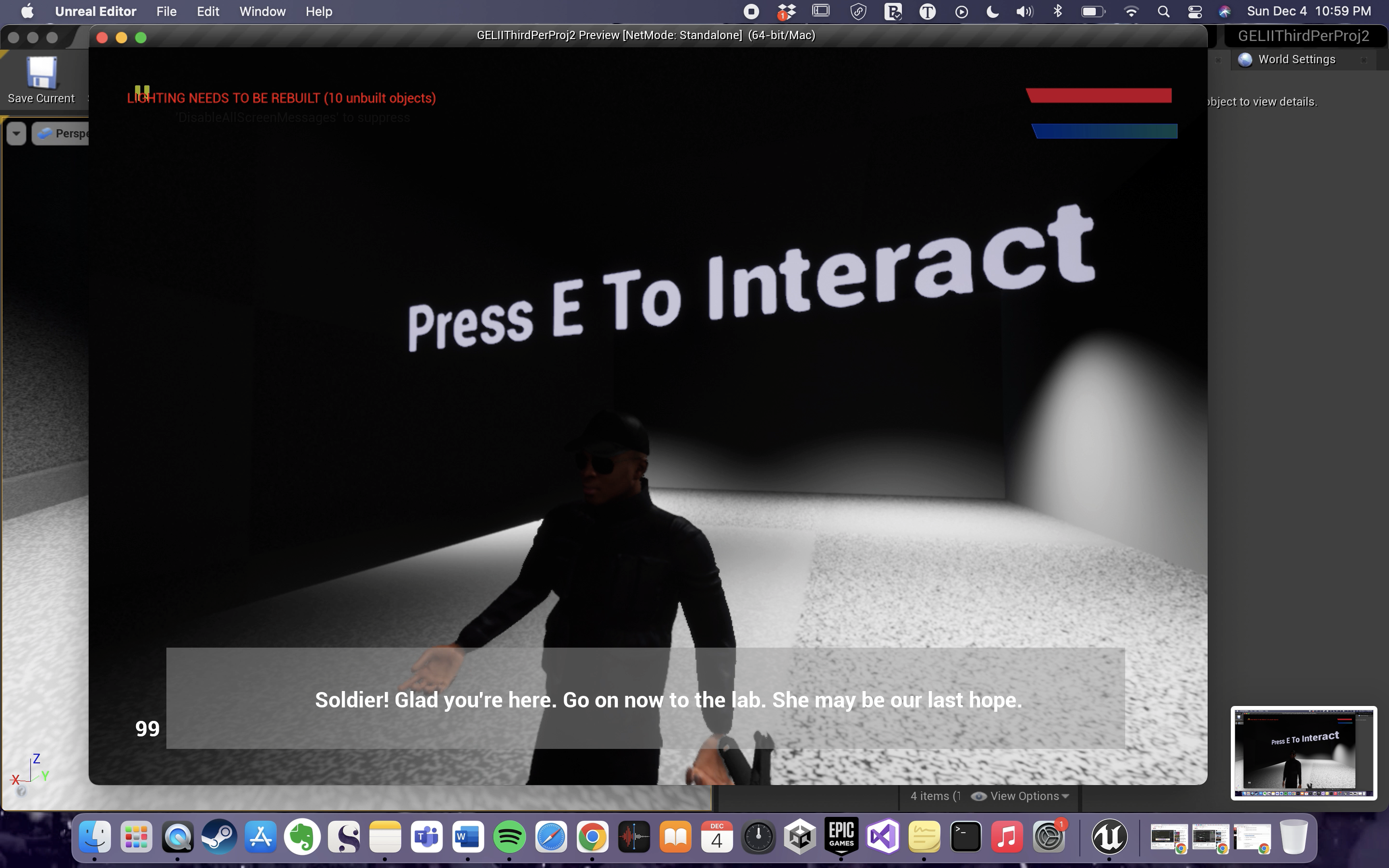The height and width of the screenshot is (868, 1389).
Task: Click the screenshot preview thumbnail
Action: (x=1303, y=752)
